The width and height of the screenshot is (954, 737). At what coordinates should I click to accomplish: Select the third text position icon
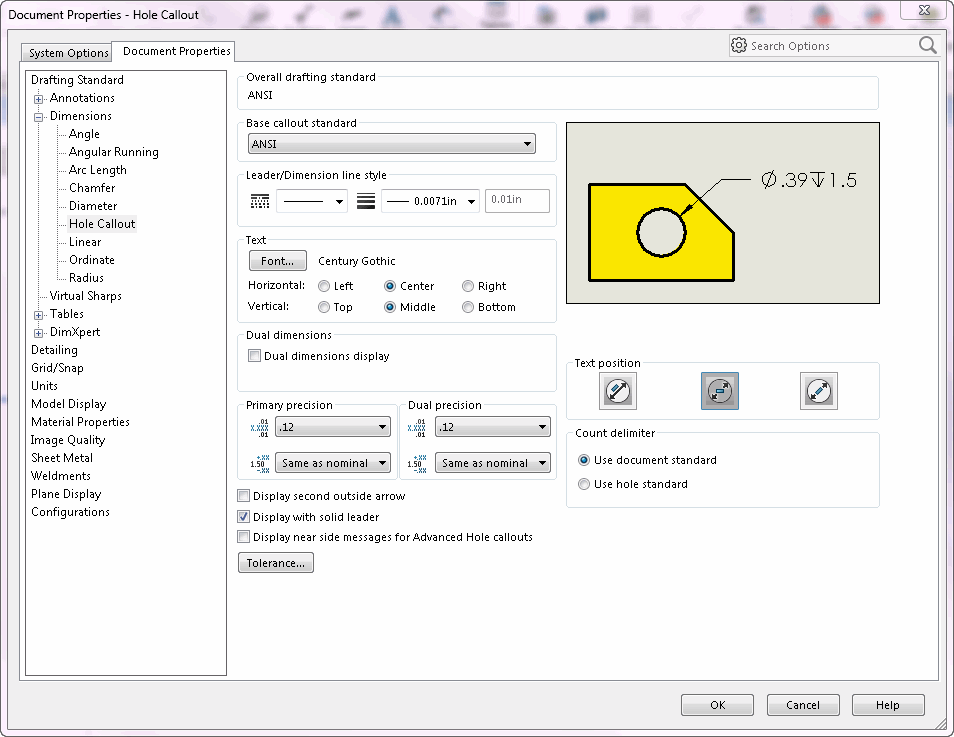coord(818,391)
